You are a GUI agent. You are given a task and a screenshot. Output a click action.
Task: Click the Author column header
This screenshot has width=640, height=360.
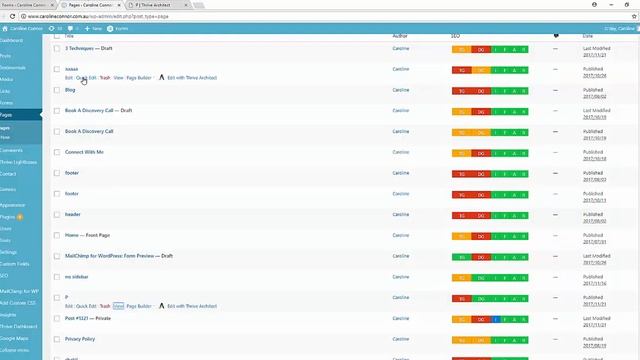[400, 36]
